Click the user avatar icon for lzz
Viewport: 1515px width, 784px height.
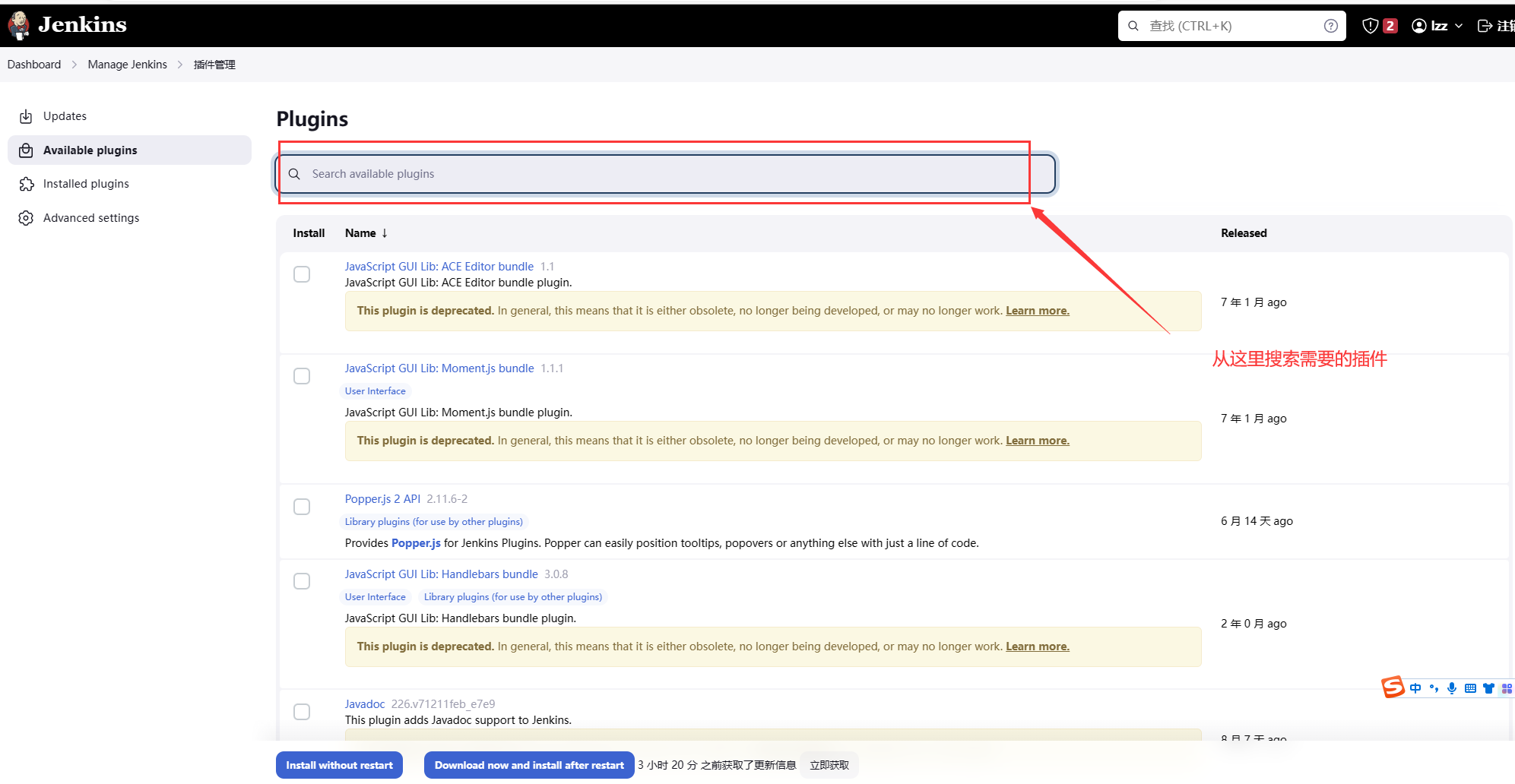point(1418,25)
